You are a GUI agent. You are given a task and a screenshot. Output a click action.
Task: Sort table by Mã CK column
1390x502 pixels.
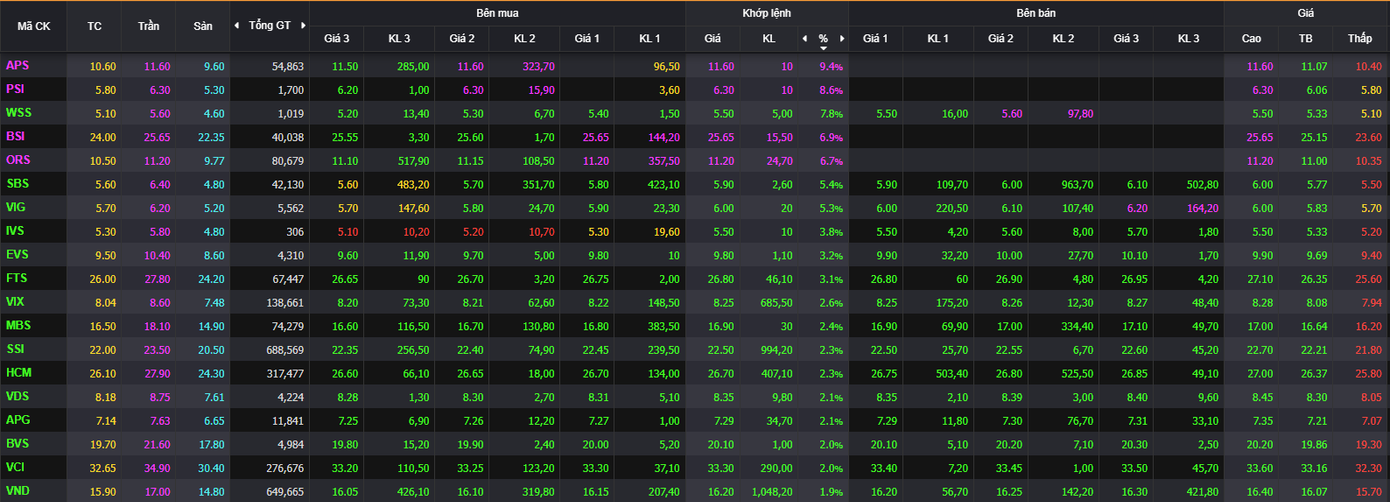click(x=34, y=26)
